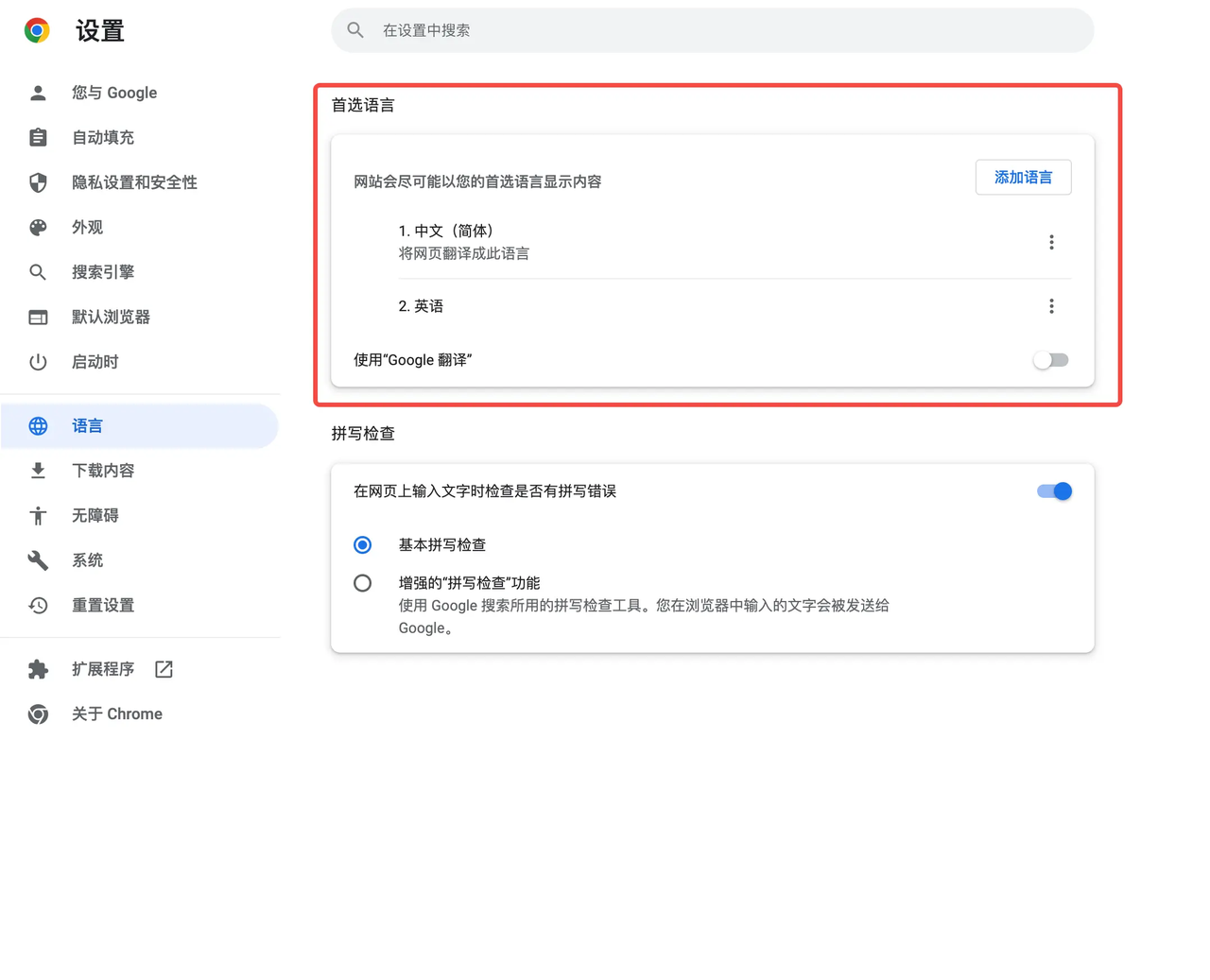1210x980 pixels.
Task: Open 默认浏览器 settings icon
Action: [38, 317]
